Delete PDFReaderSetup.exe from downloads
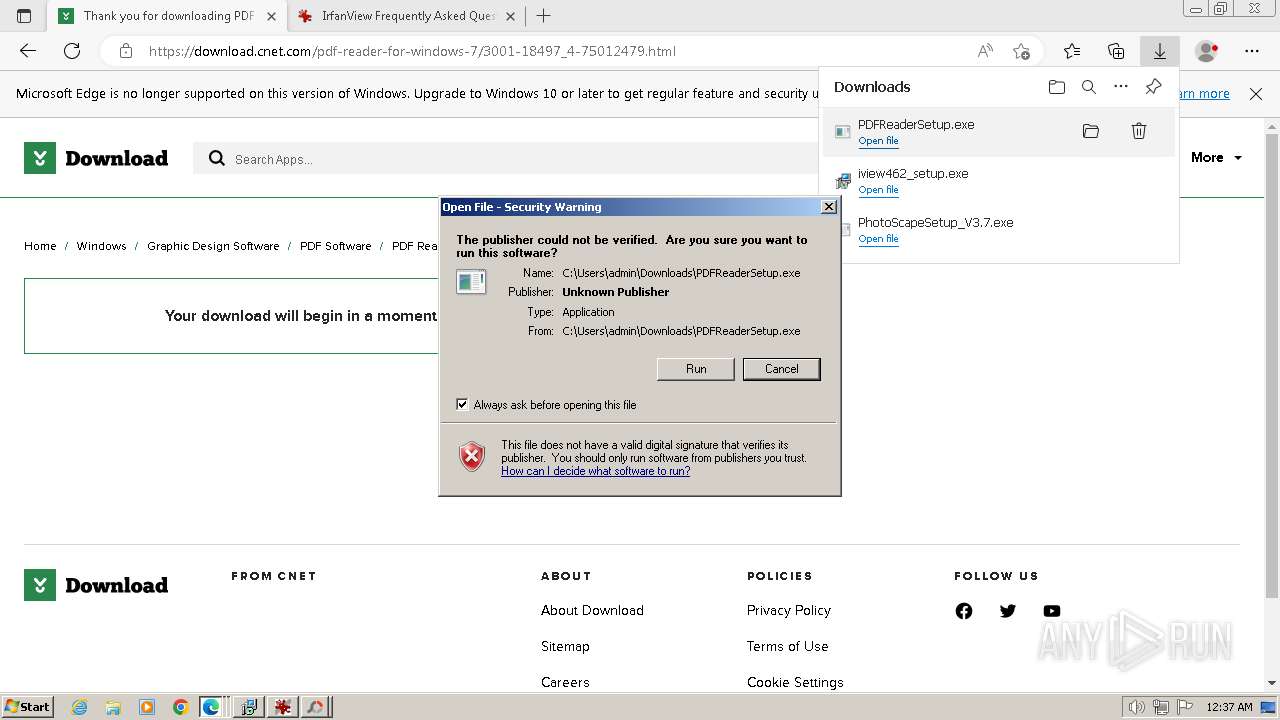The image size is (1280, 720). 1139,131
